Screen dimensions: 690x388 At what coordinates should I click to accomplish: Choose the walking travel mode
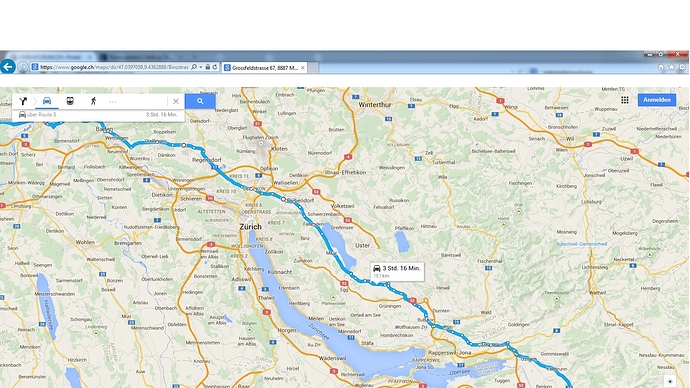pos(93,101)
